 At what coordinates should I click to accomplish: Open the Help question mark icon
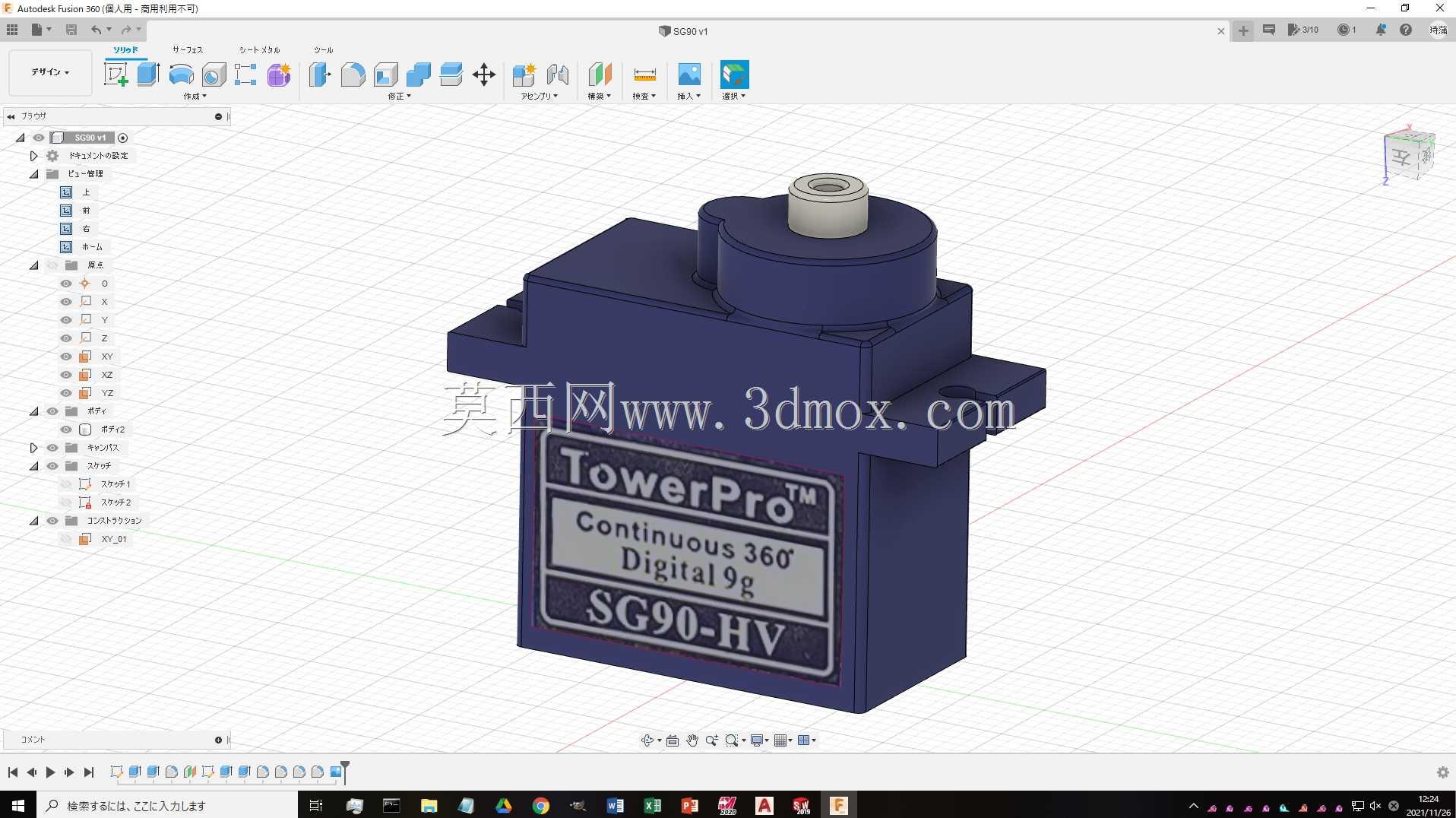click(1406, 30)
